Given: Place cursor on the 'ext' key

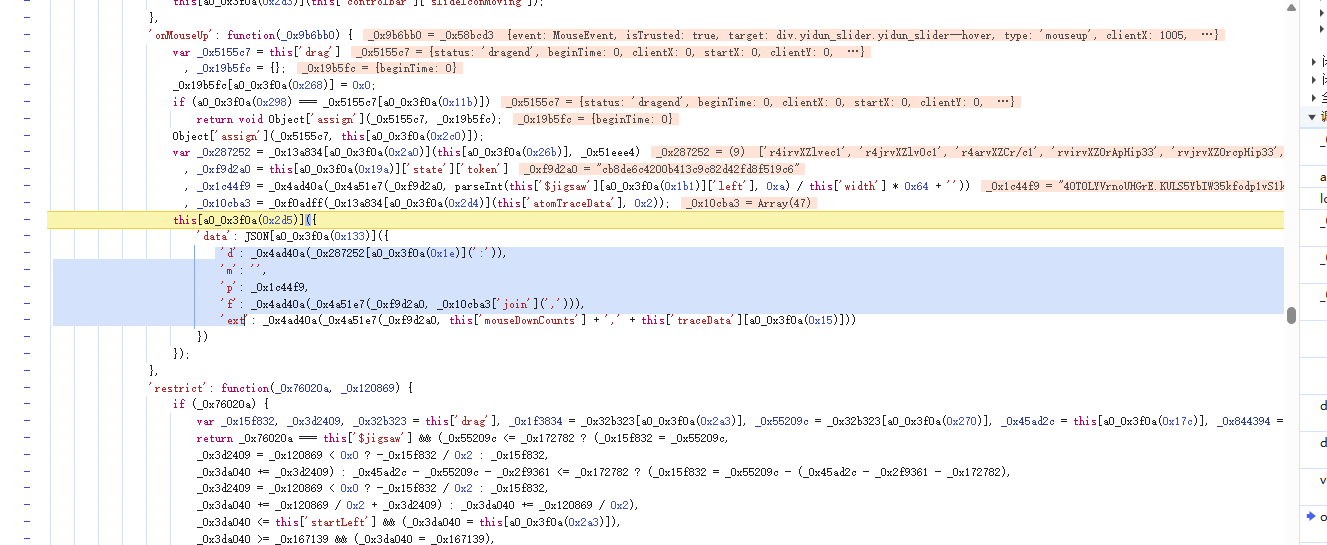Looking at the screenshot, I should pyautogui.click(x=234, y=320).
